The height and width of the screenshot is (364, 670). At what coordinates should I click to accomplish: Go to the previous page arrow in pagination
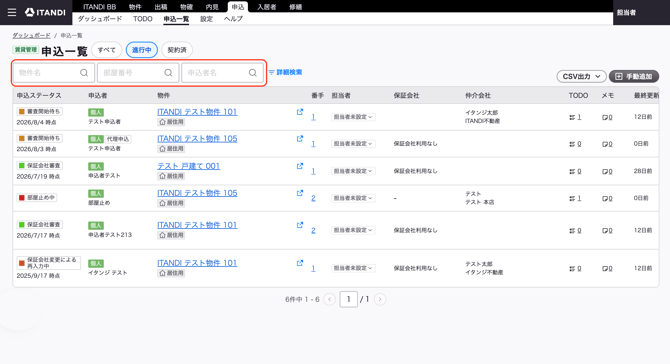pyautogui.click(x=329, y=299)
